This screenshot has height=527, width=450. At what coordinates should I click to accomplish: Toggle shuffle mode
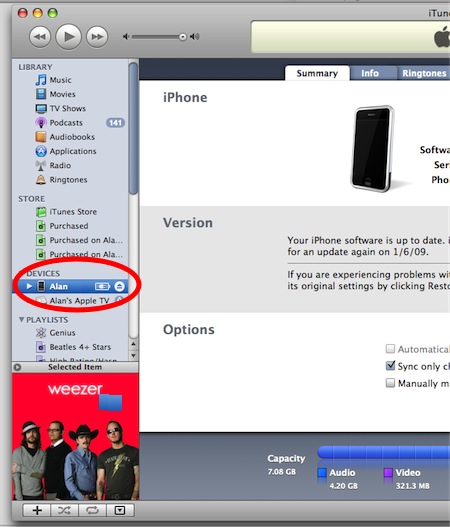[x=65, y=510]
